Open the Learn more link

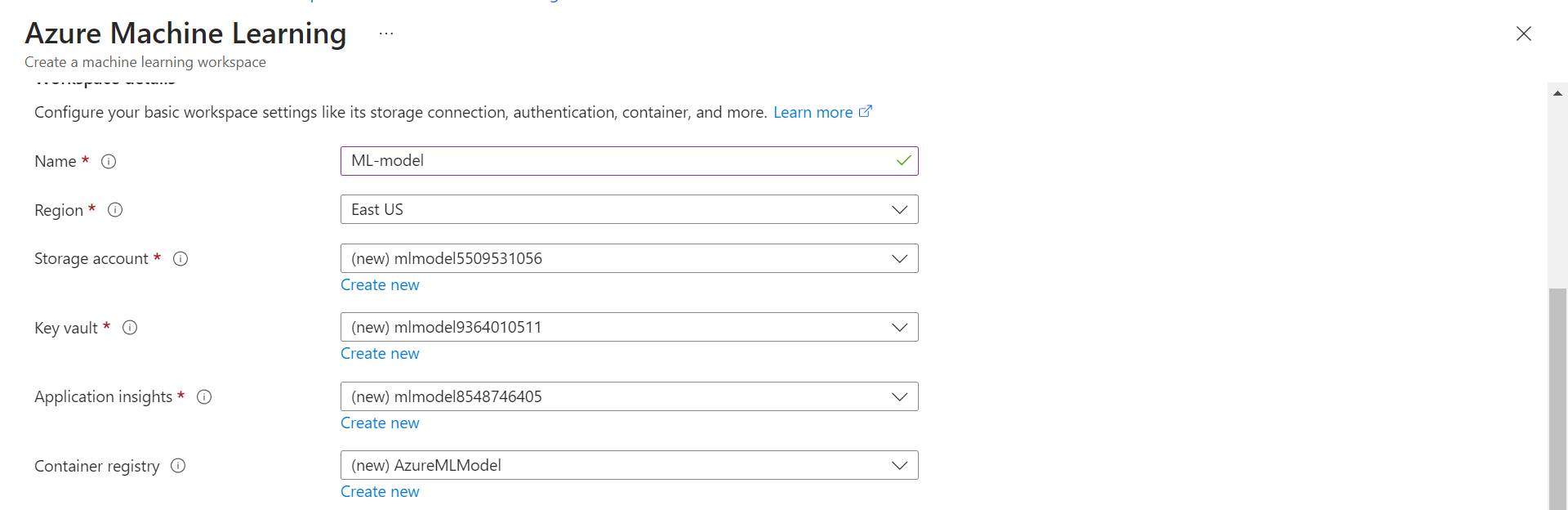(813, 112)
